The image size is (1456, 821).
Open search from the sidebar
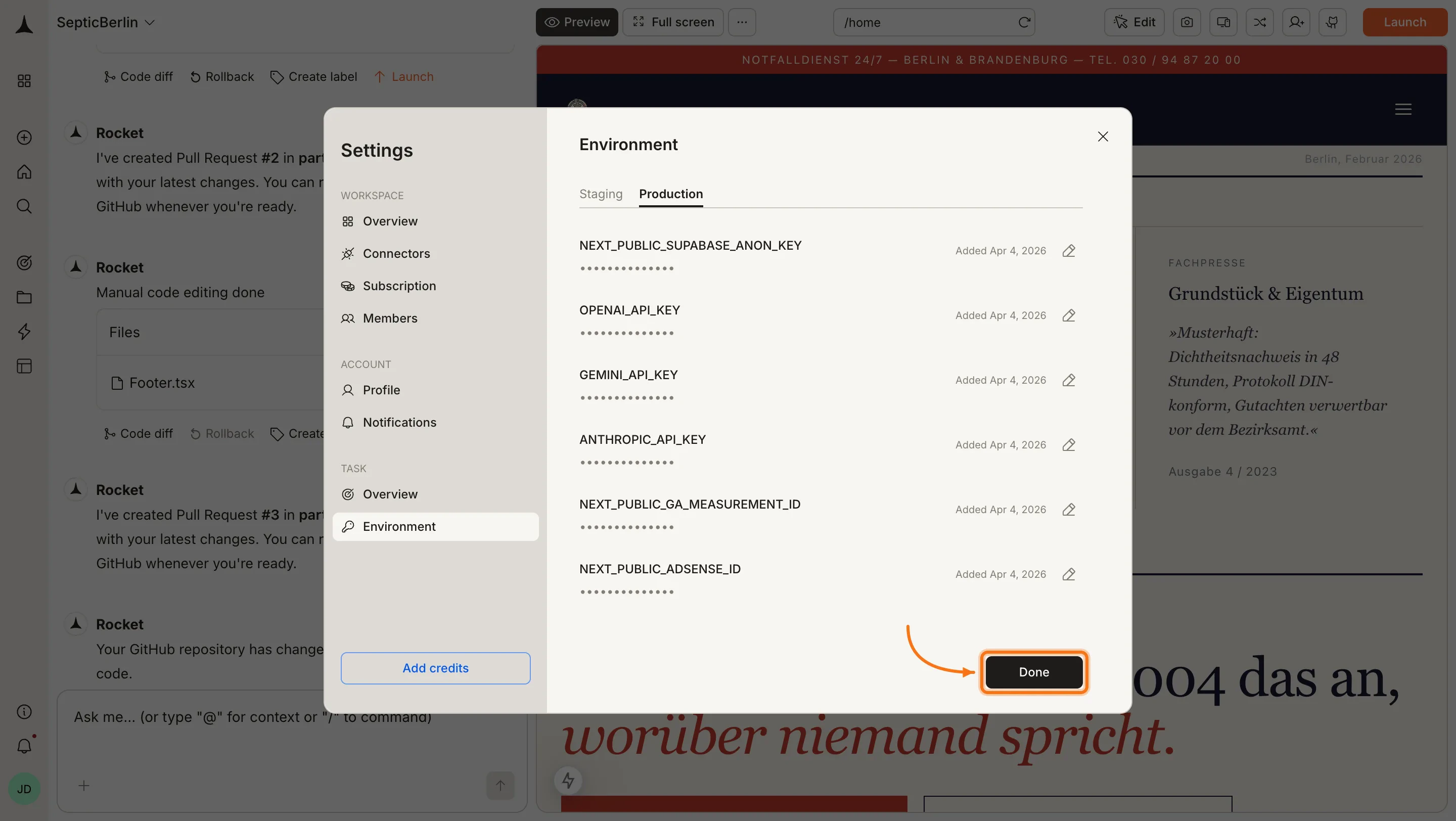[24, 206]
